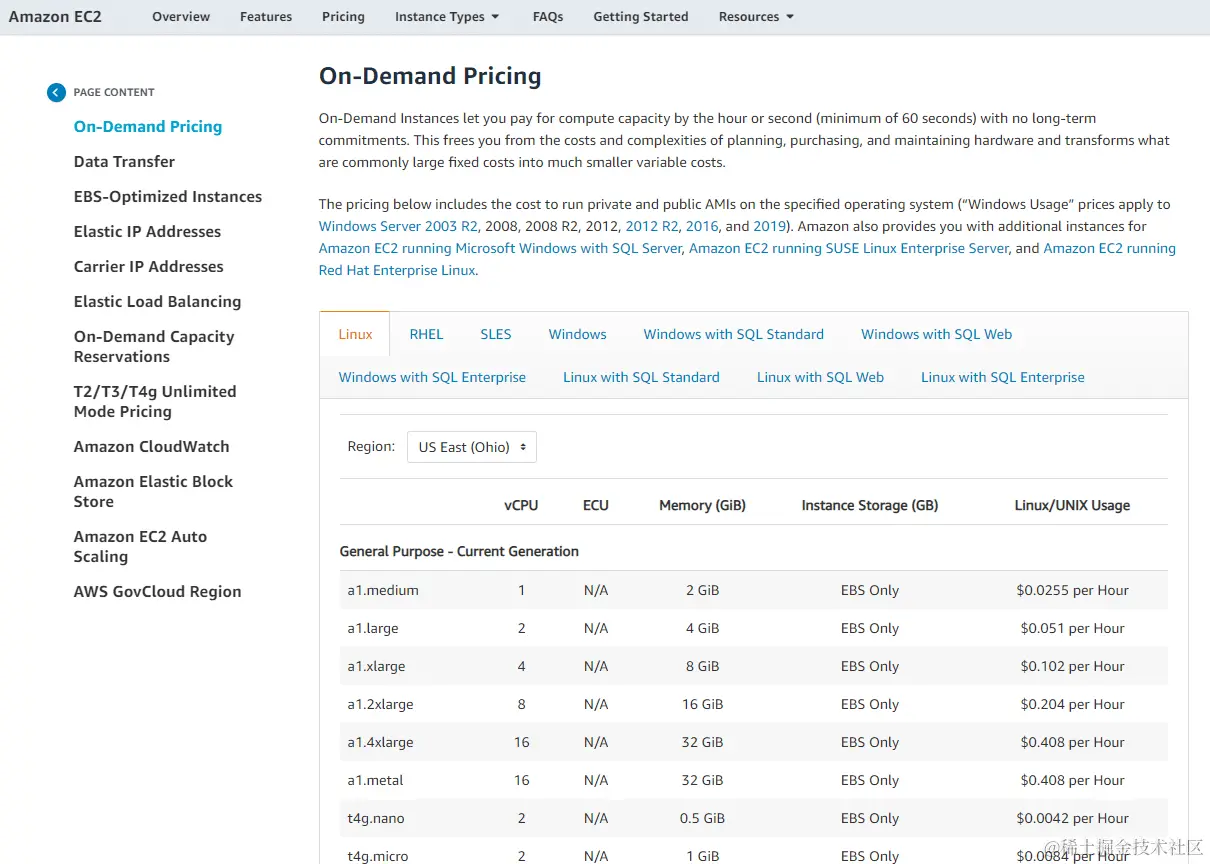Image resolution: width=1210 pixels, height=864 pixels.
Task: Open the Region US East (Ohio) dropdown
Action: [x=472, y=447]
